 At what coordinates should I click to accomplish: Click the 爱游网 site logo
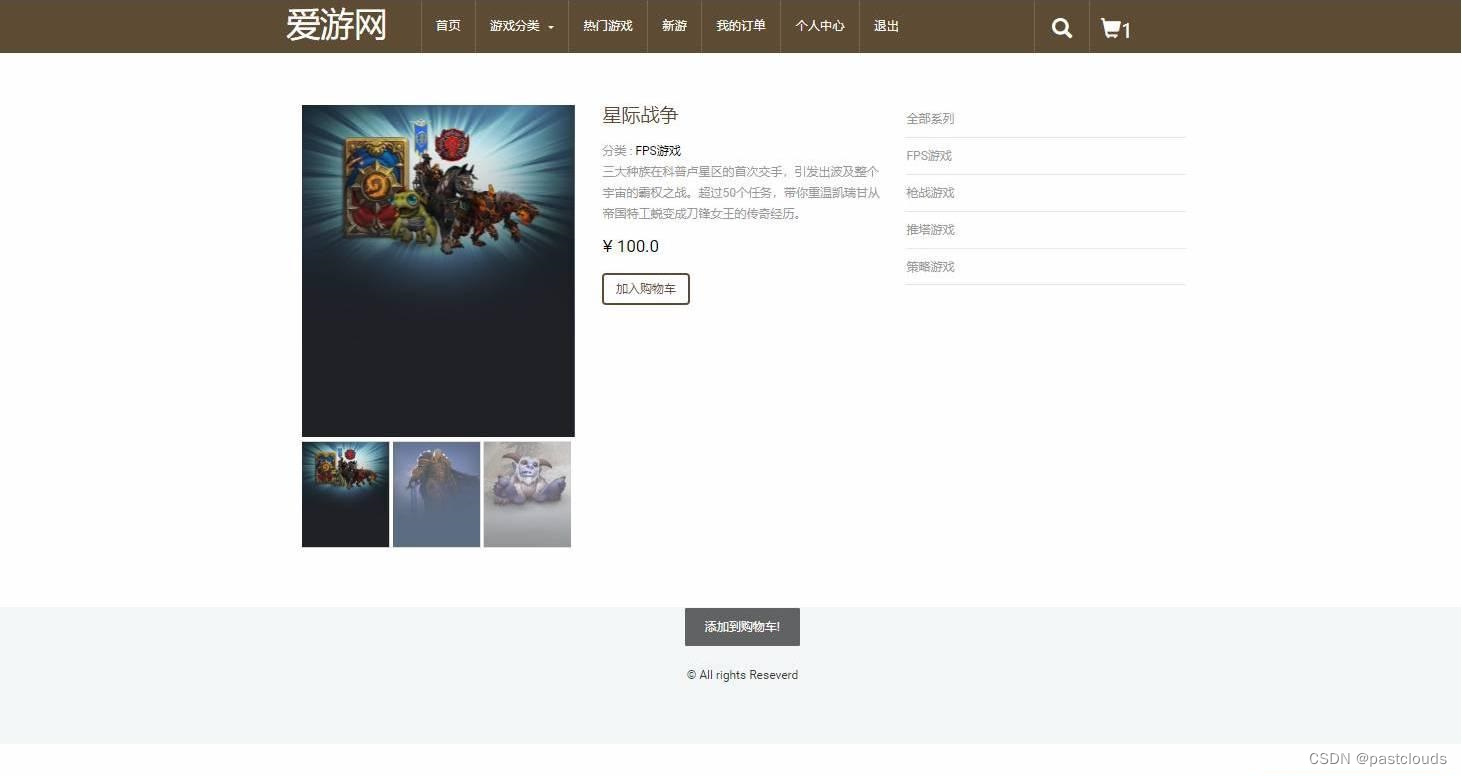[x=337, y=24]
